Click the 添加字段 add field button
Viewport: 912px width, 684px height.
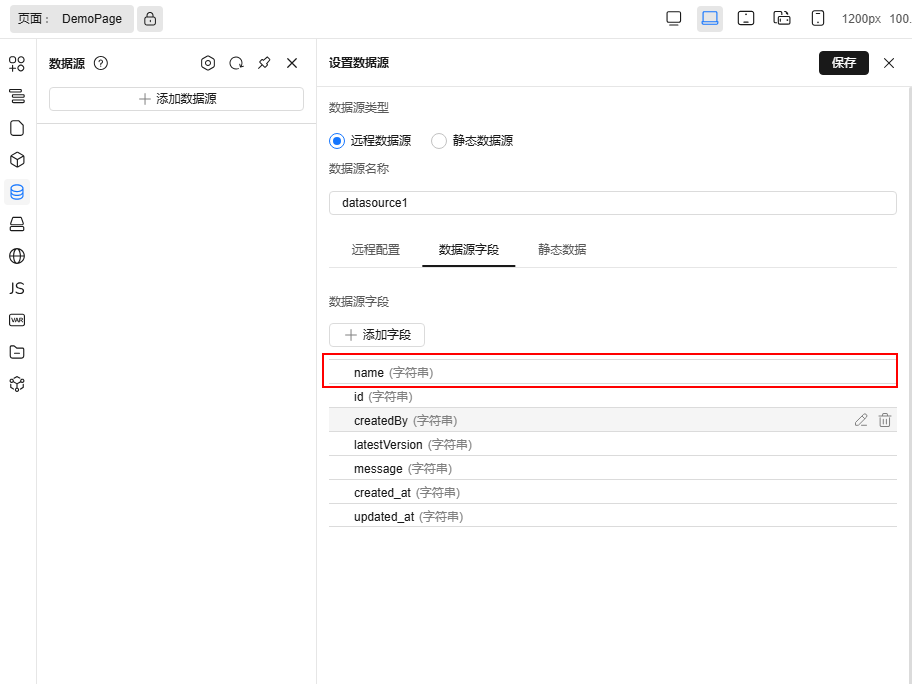point(377,335)
